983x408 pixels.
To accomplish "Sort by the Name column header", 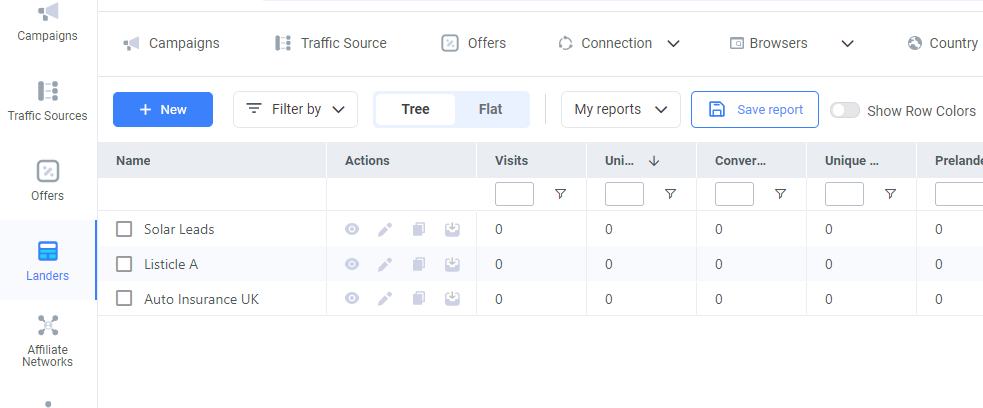I will [133, 160].
